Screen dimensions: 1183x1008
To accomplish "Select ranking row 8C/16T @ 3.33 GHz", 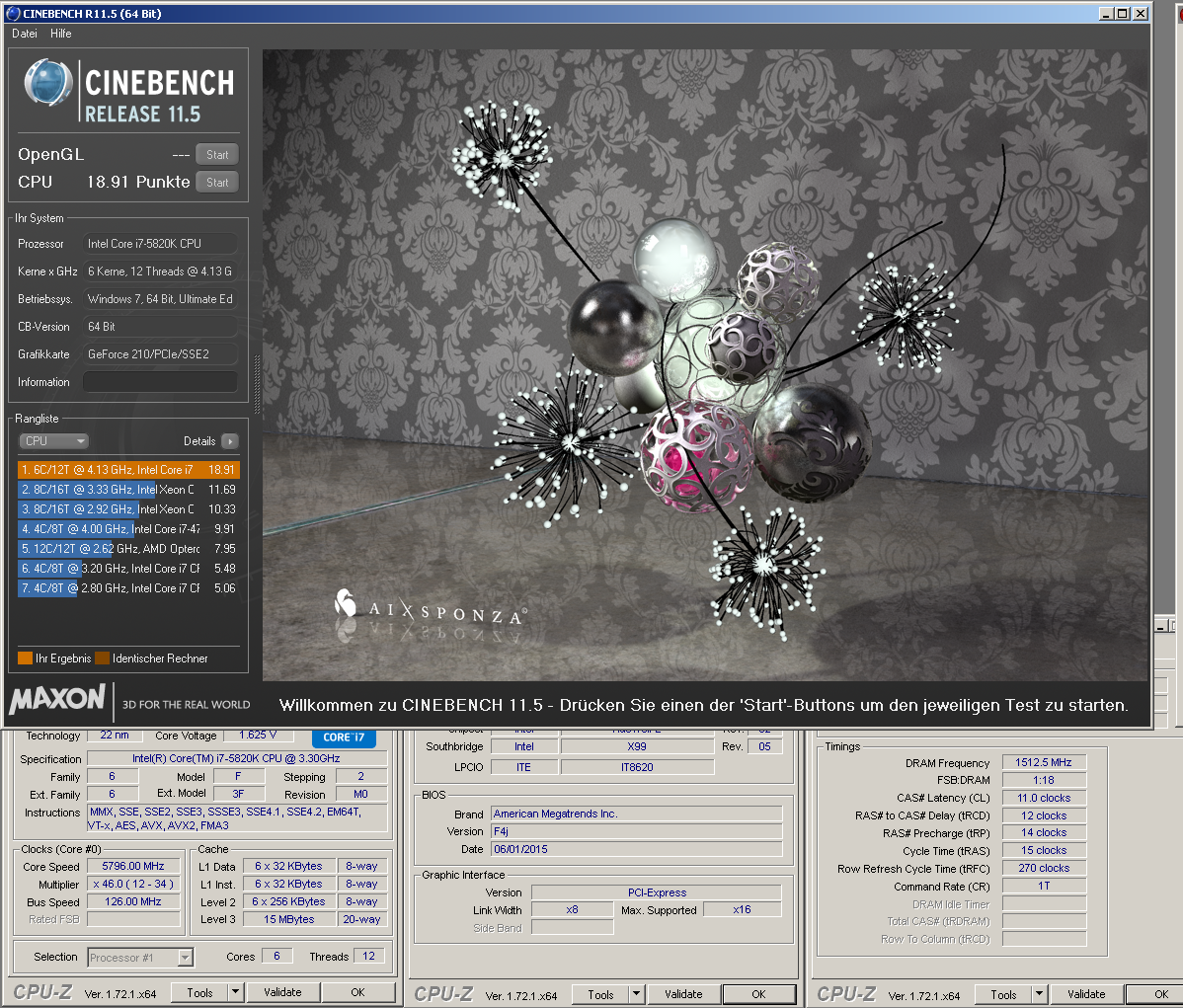I will (x=128, y=489).
